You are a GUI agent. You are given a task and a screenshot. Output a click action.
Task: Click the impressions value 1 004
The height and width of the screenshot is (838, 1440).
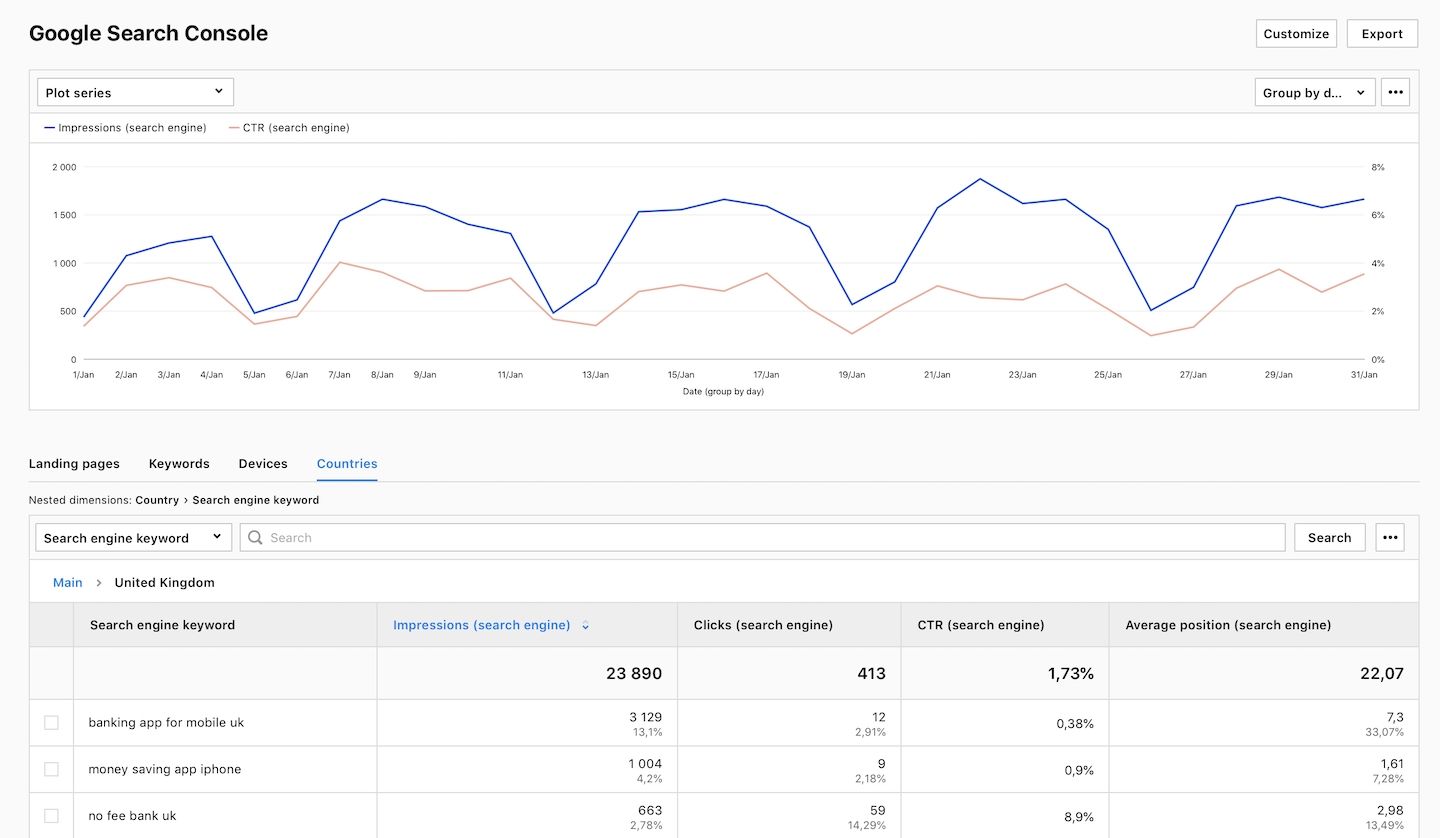[645, 764]
